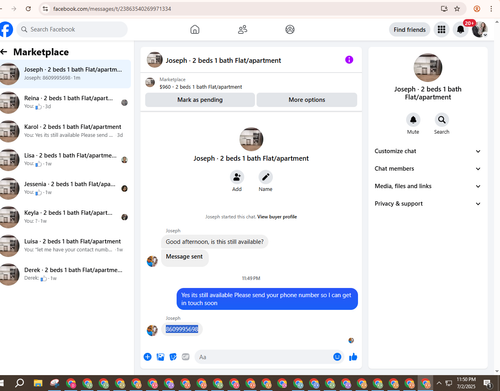Click Find friends button
This screenshot has width=500, height=391.
pos(409,30)
